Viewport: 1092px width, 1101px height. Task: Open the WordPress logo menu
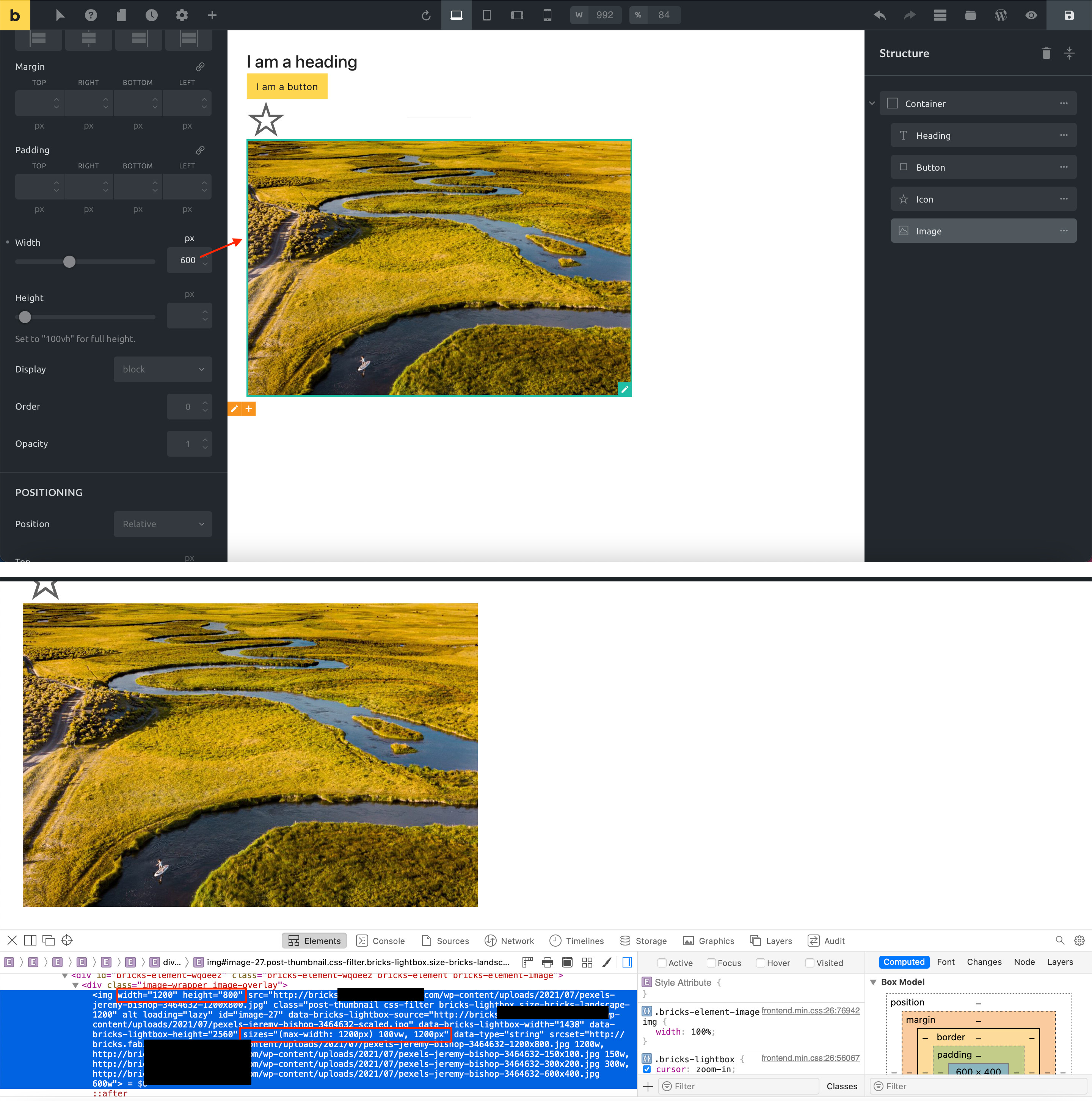point(1001,16)
